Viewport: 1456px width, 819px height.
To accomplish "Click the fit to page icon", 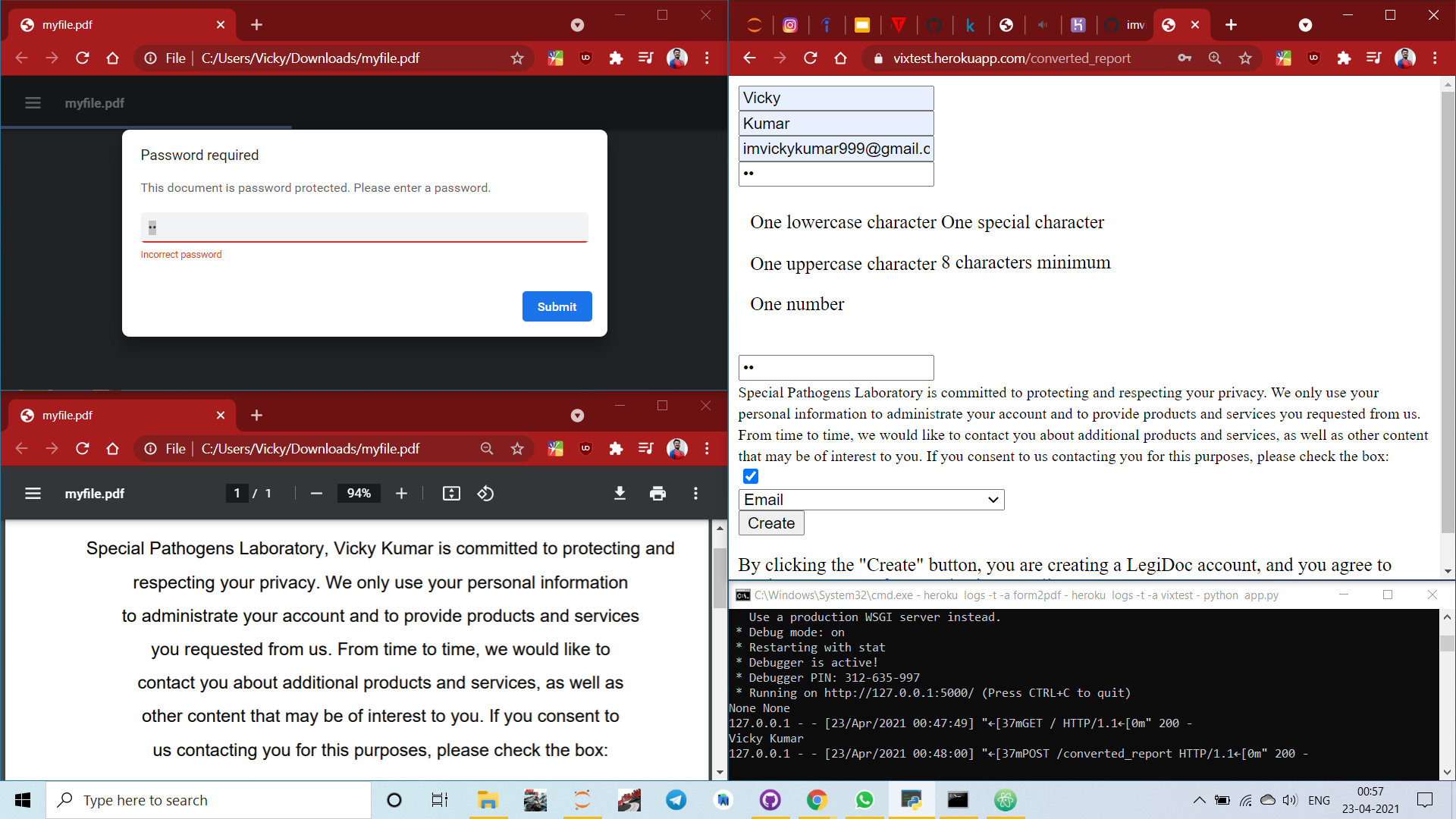I will click(x=451, y=494).
